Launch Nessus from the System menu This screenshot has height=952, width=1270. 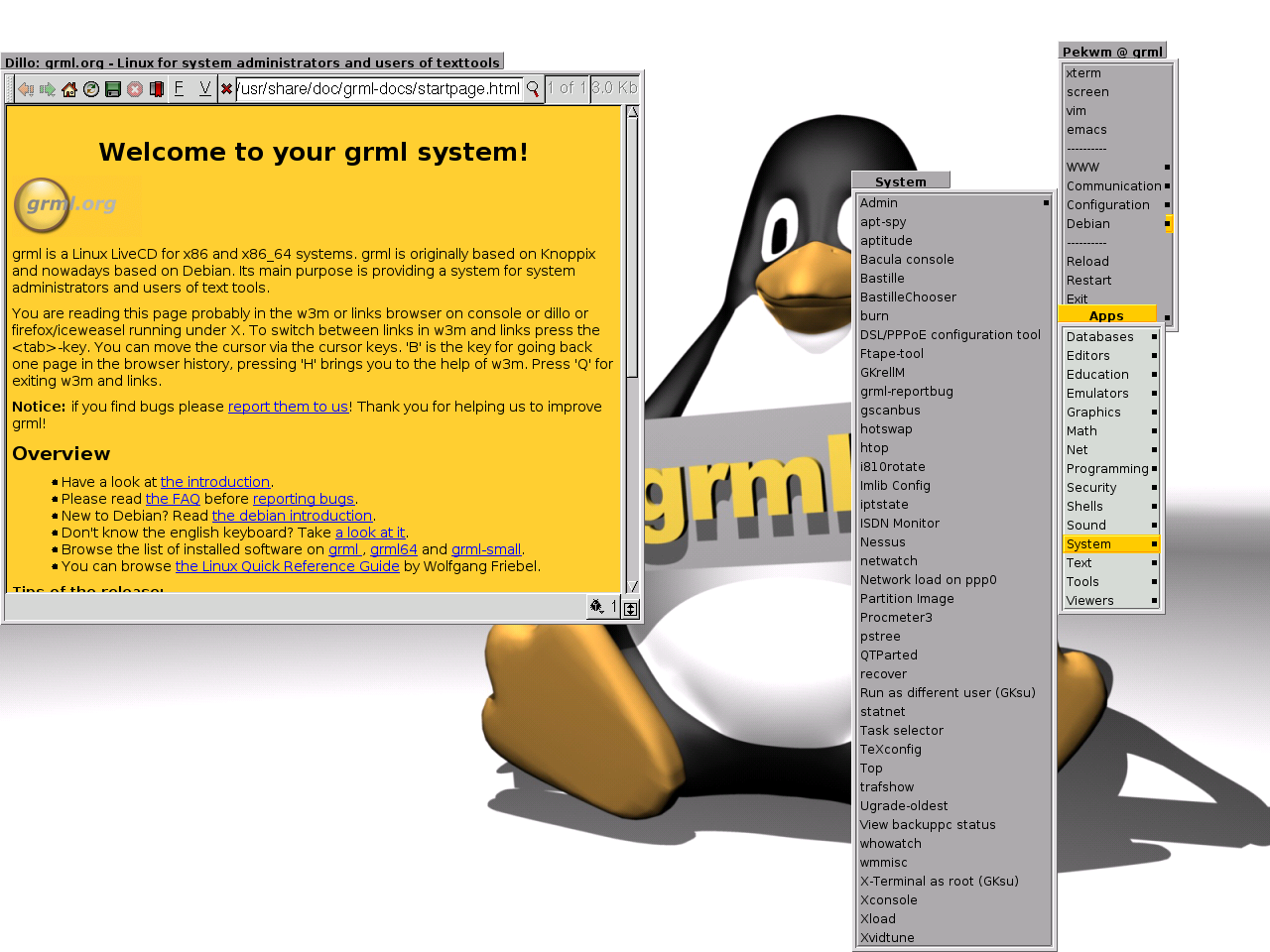coord(953,542)
